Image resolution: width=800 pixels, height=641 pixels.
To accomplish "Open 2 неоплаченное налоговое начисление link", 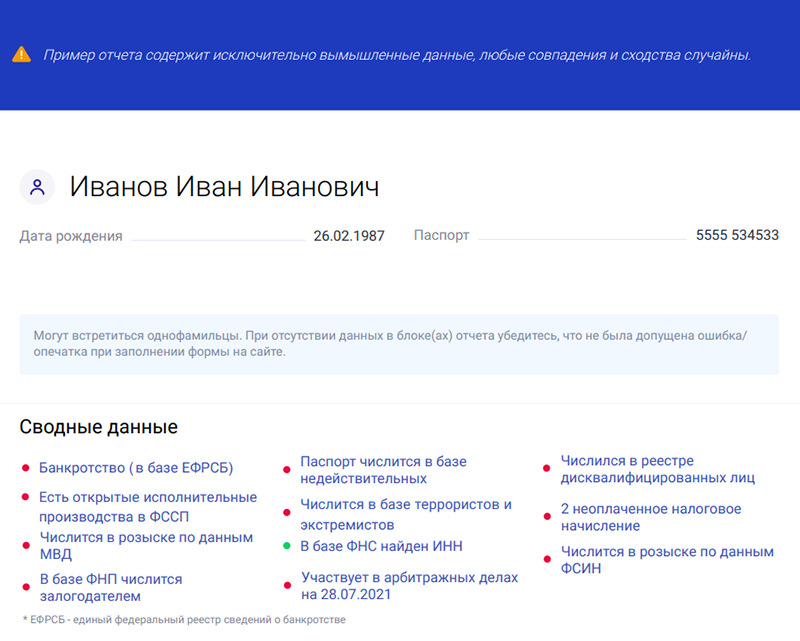I will (651, 517).
